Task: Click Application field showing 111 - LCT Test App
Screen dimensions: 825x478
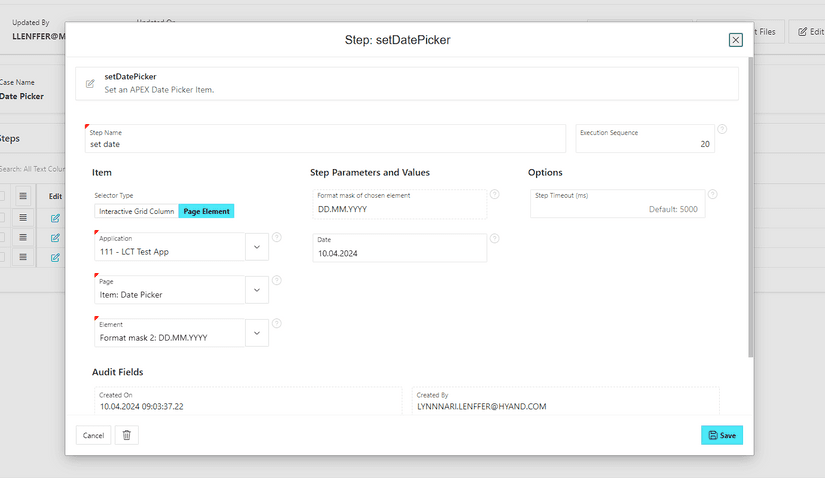Action: tap(169, 247)
